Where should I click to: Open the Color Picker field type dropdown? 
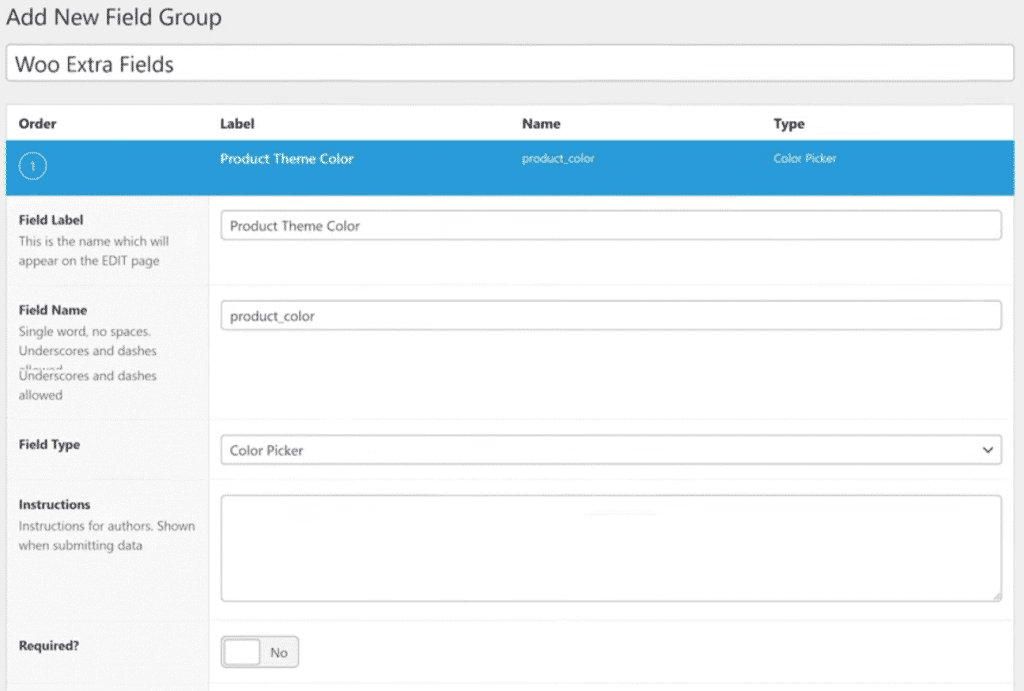tap(610, 451)
